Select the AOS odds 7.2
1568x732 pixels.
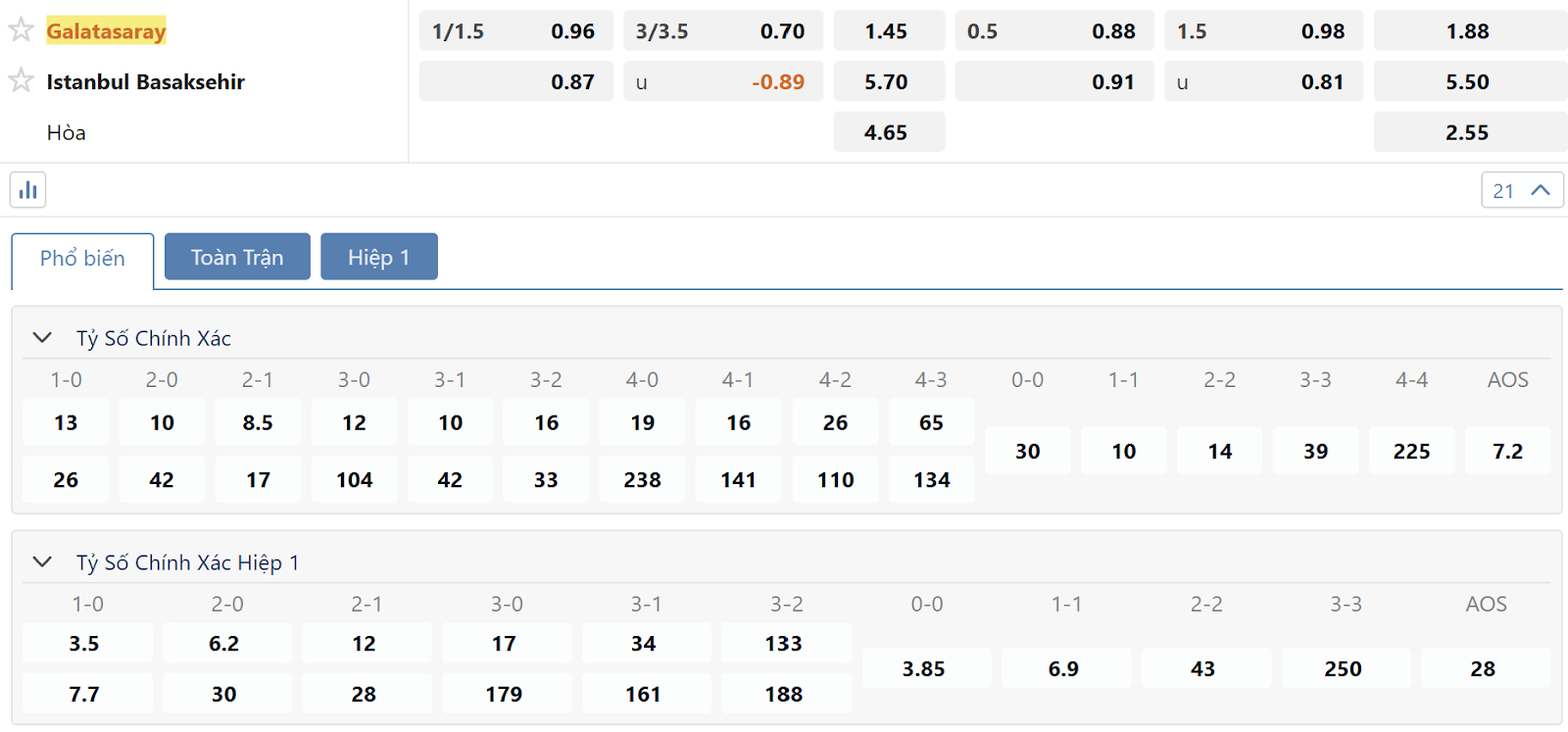tap(1508, 451)
